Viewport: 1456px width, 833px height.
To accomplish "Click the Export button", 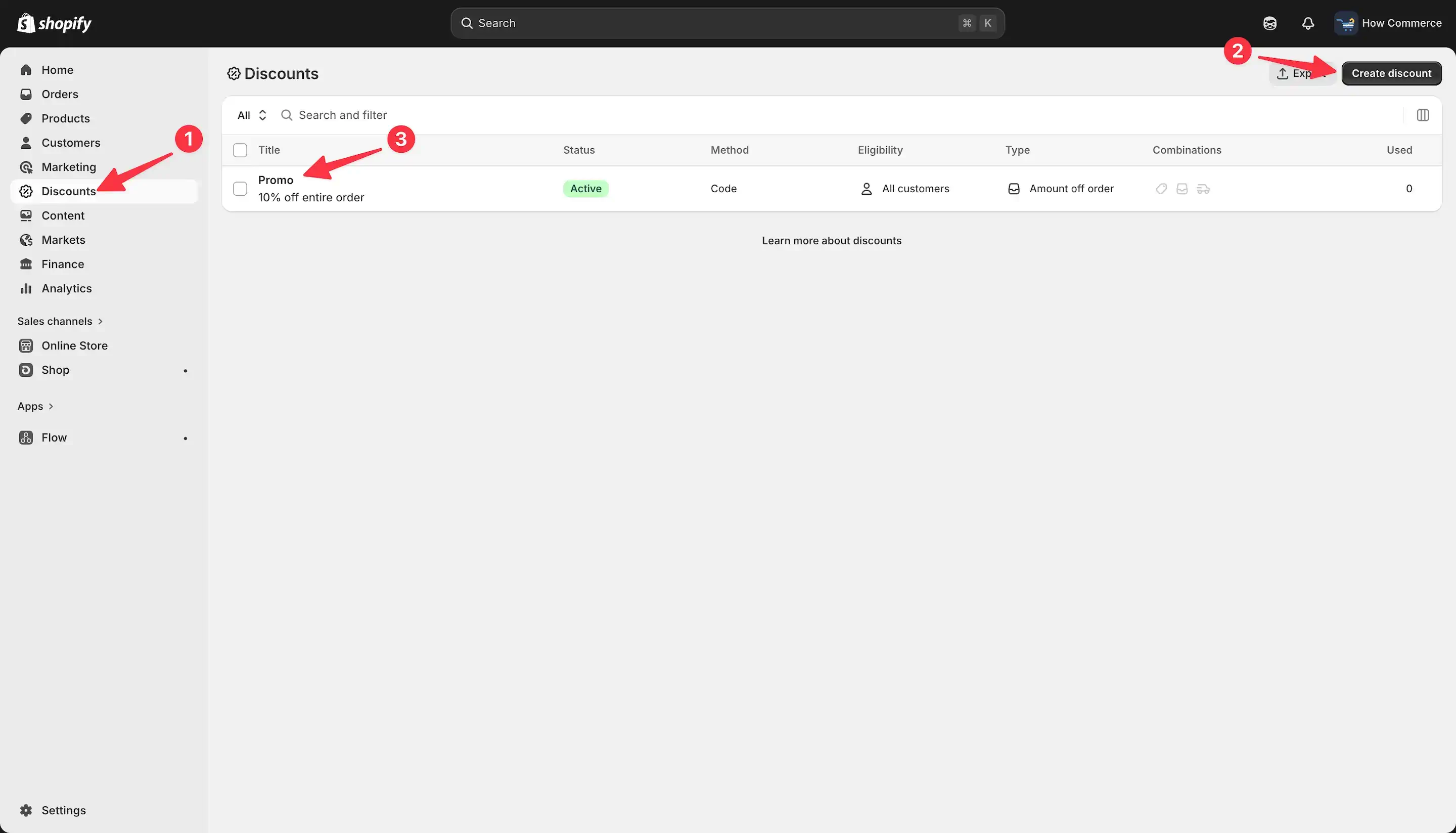I will (1302, 73).
